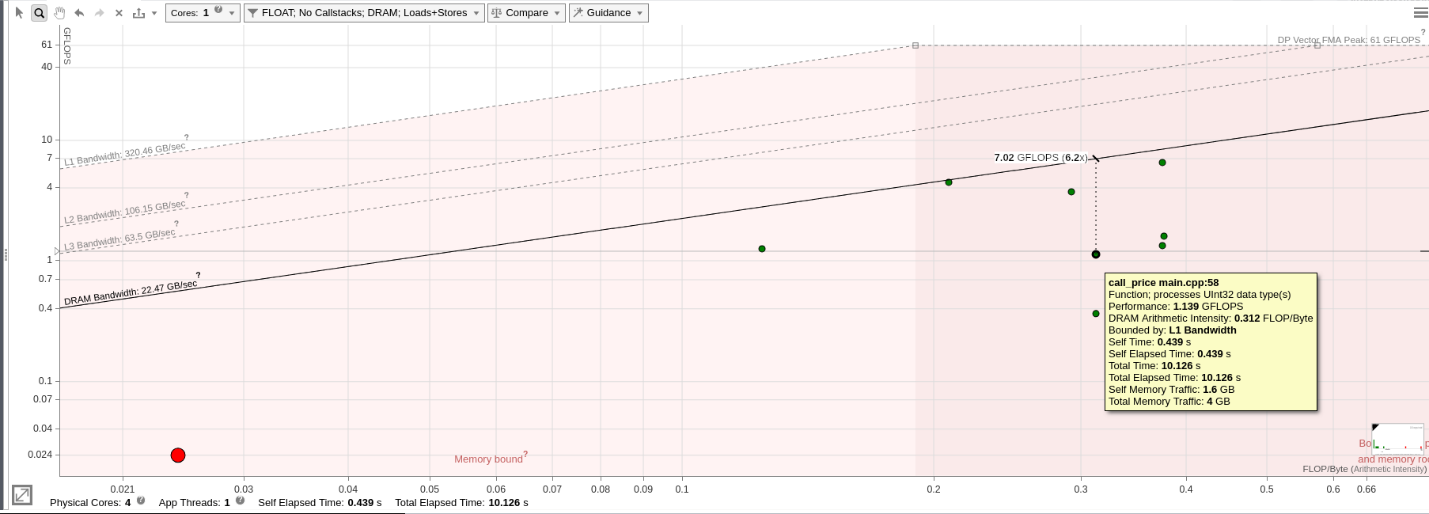Open the Guidance dropdown
This screenshot has height=514, width=1429.
point(608,13)
